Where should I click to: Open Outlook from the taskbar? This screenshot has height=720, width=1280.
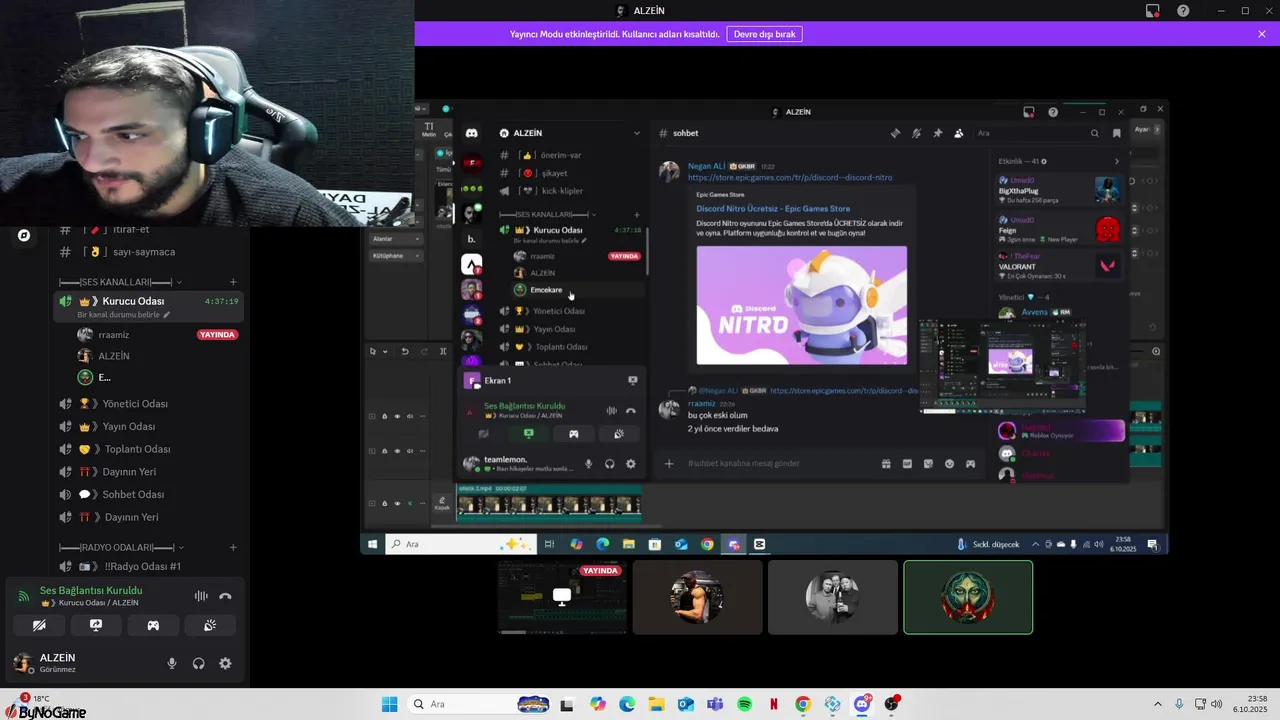point(686,704)
